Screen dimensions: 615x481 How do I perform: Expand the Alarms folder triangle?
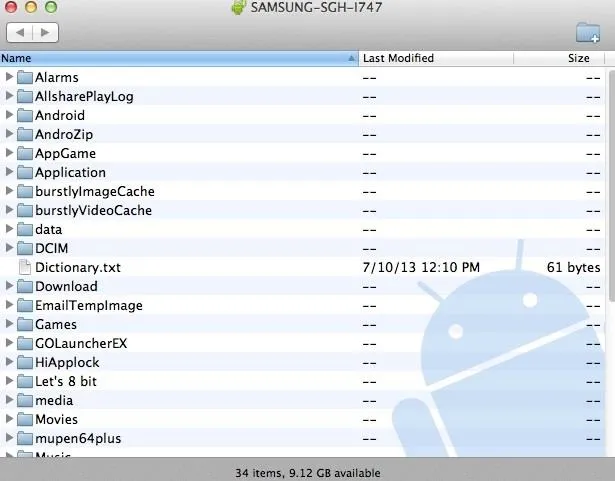(9, 77)
